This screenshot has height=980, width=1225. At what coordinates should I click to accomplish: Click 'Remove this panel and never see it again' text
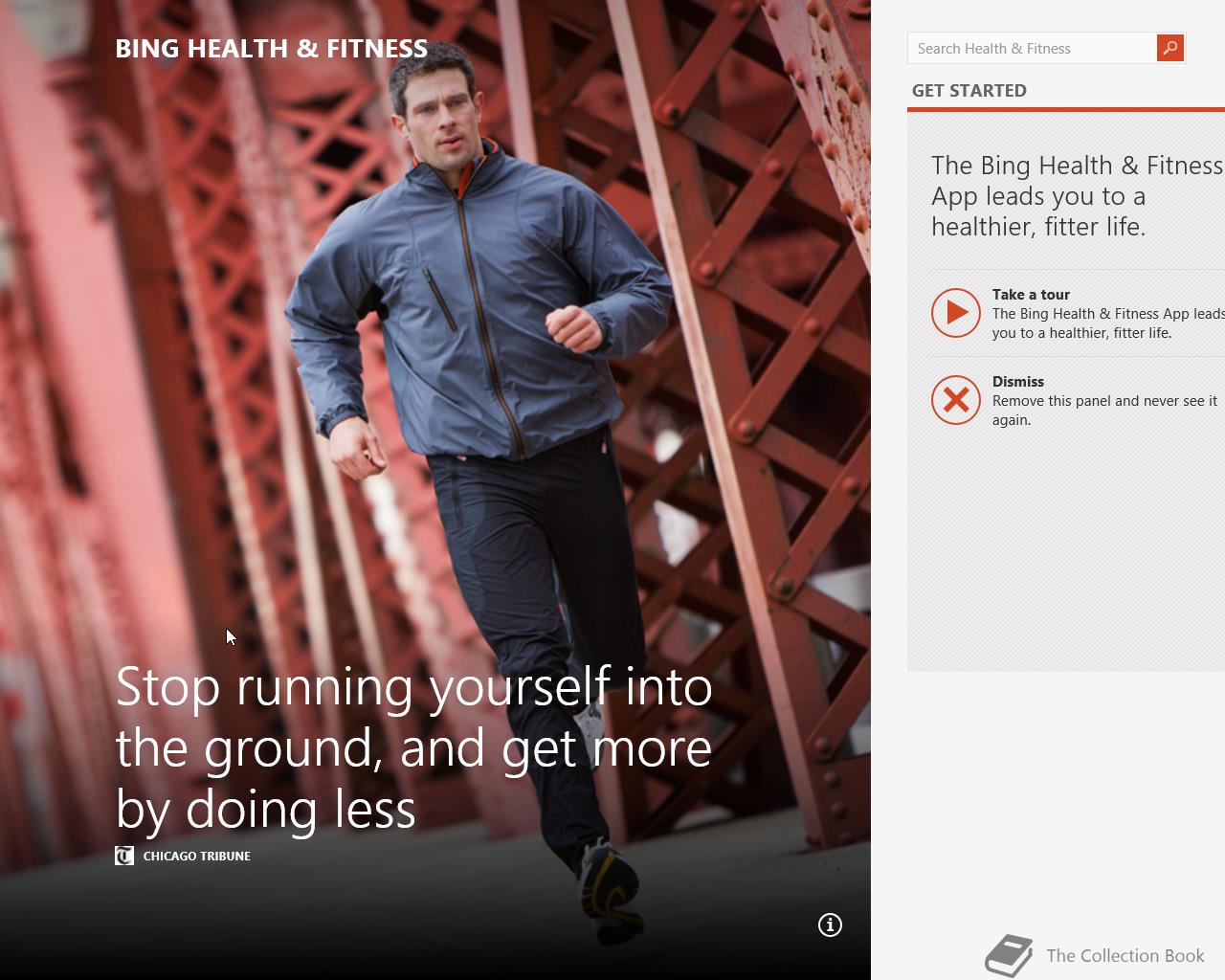[1104, 411]
